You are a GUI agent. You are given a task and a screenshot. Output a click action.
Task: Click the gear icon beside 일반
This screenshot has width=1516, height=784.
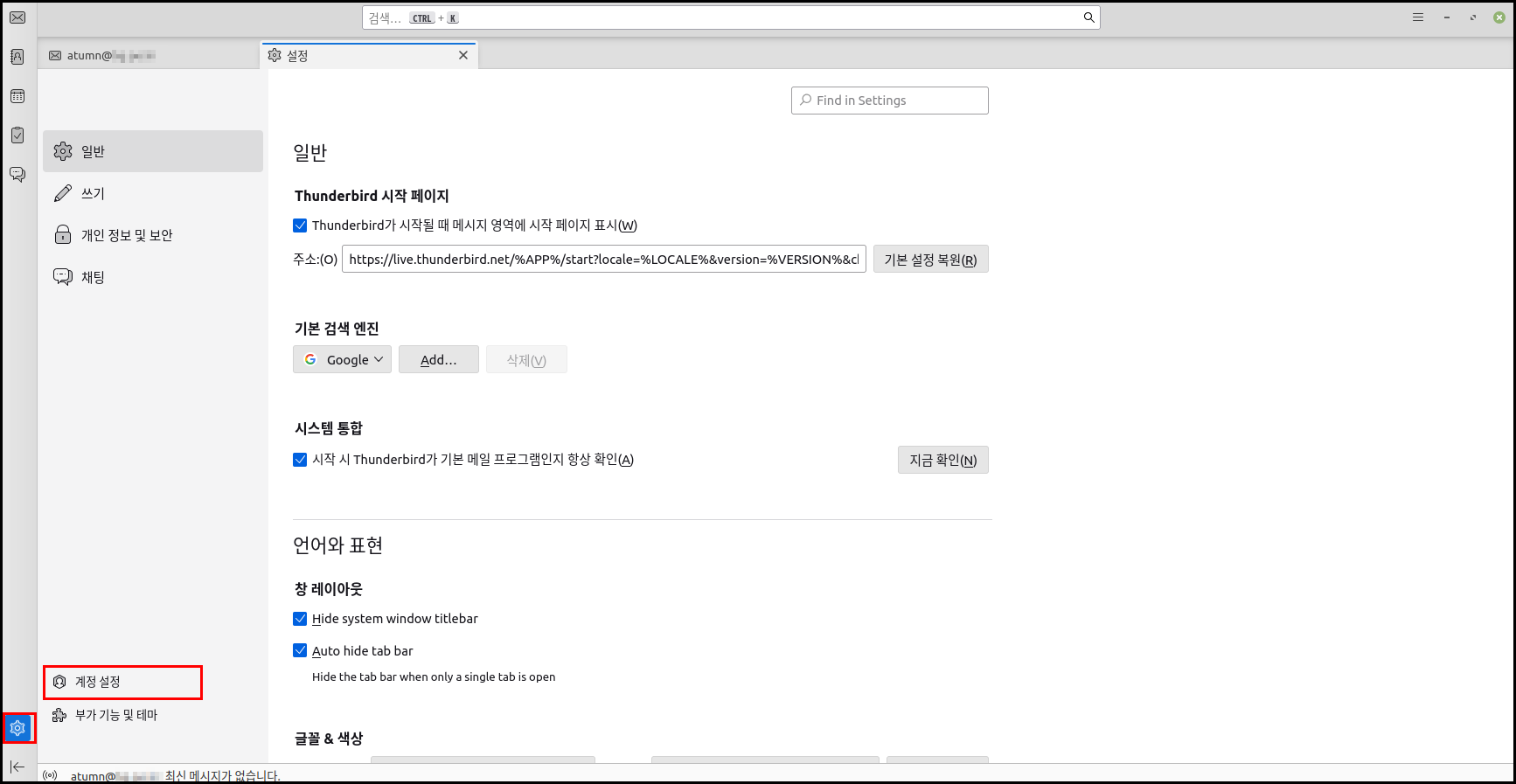pyautogui.click(x=63, y=151)
